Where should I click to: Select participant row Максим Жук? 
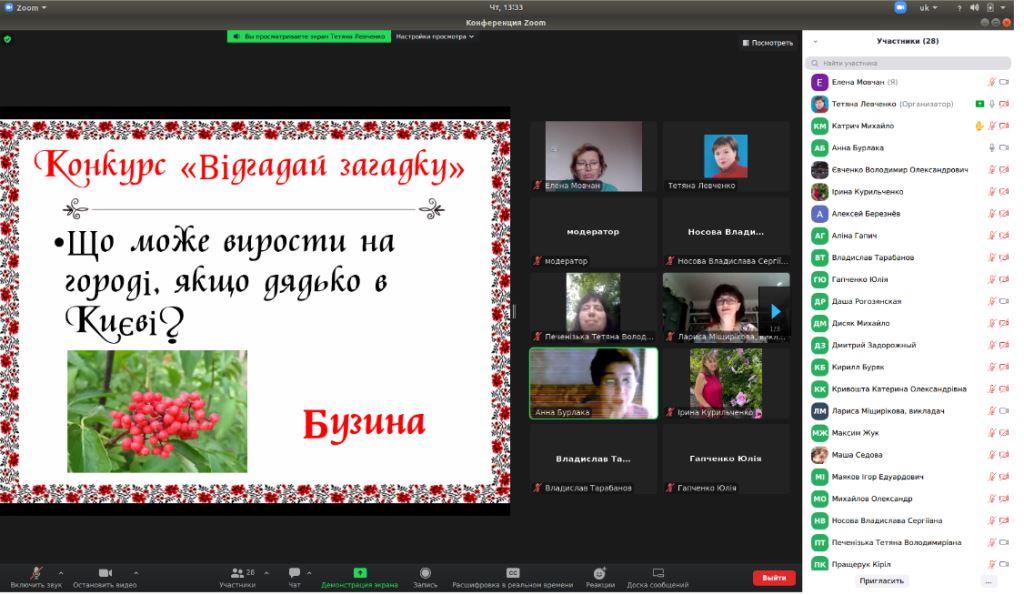[910, 432]
